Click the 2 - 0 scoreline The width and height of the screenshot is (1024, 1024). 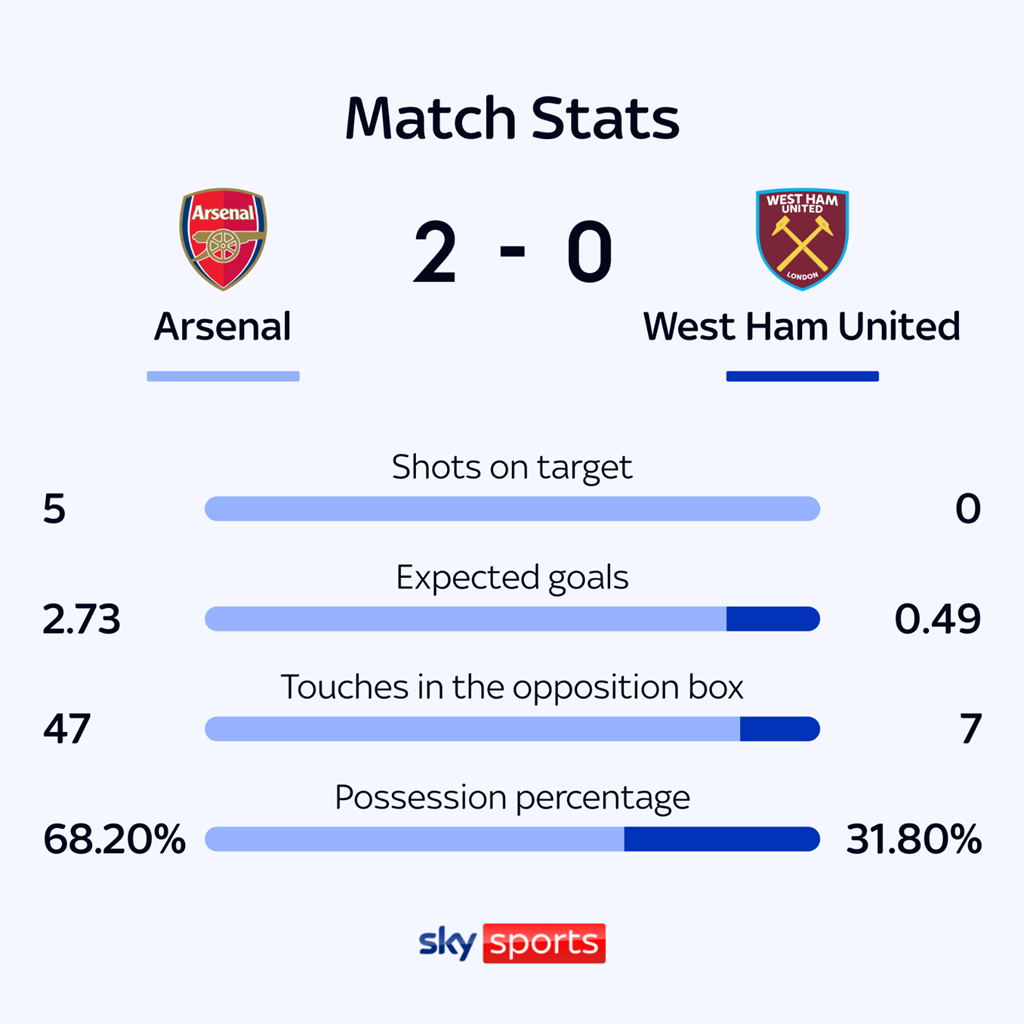point(512,254)
